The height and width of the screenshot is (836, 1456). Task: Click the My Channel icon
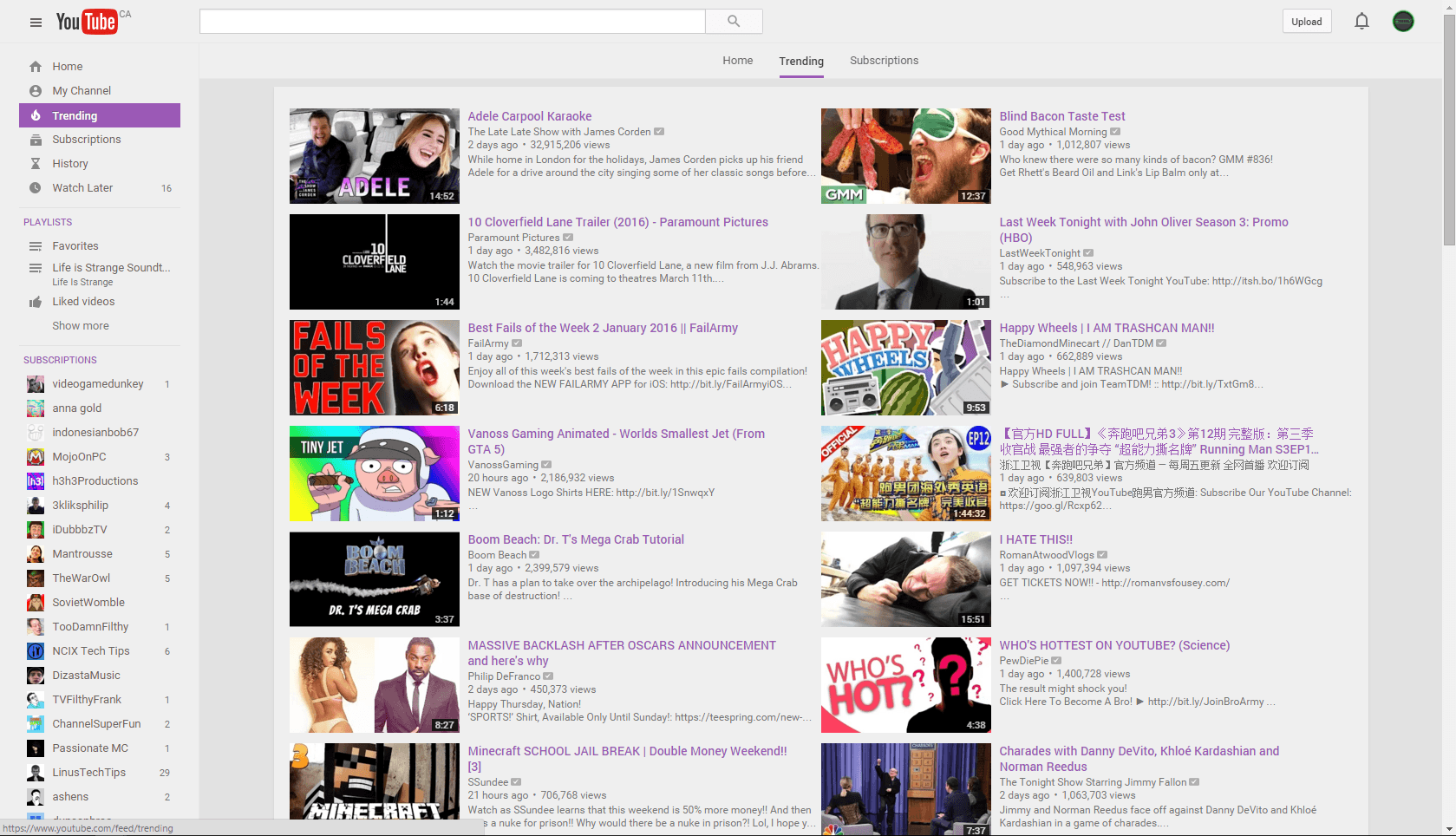pos(36,91)
